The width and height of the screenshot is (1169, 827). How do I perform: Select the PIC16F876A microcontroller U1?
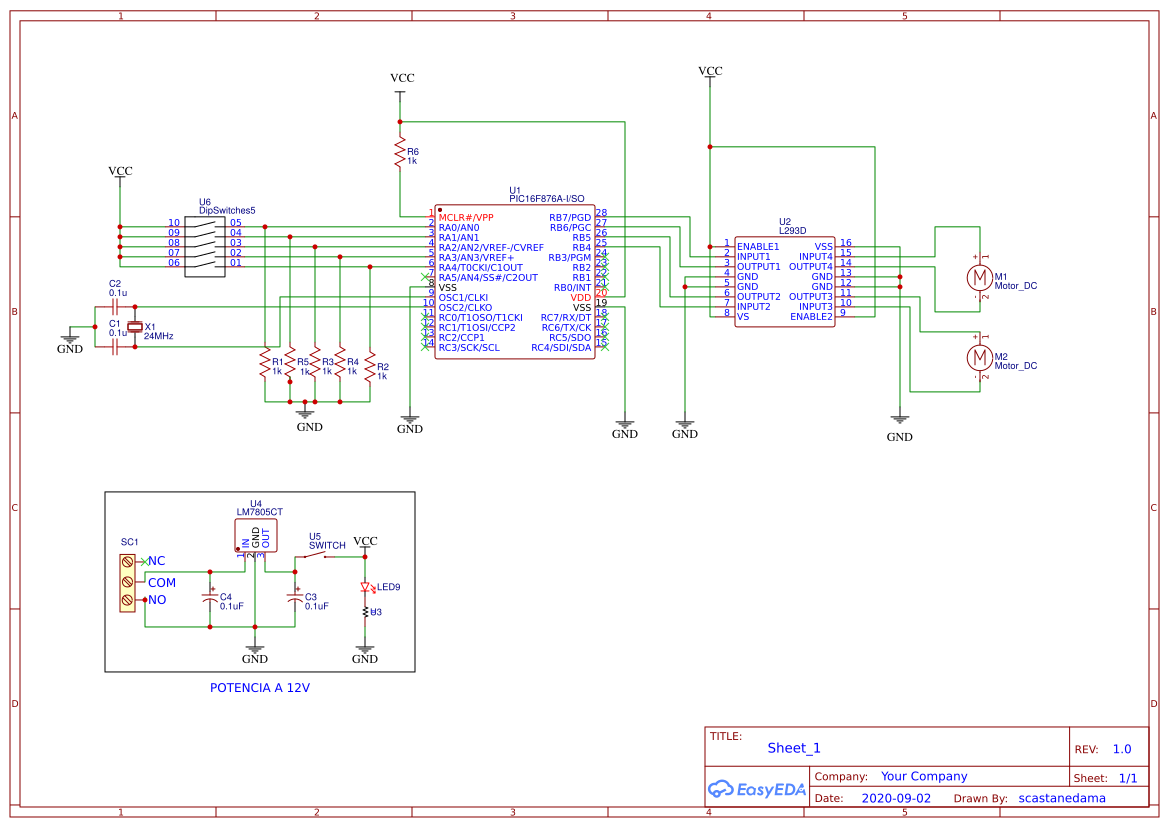pyautogui.click(x=516, y=280)
